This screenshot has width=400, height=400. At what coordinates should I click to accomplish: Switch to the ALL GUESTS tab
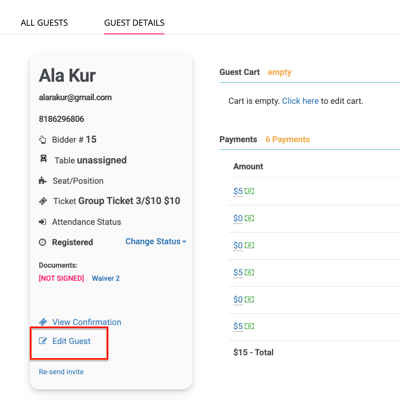(44, 23)
